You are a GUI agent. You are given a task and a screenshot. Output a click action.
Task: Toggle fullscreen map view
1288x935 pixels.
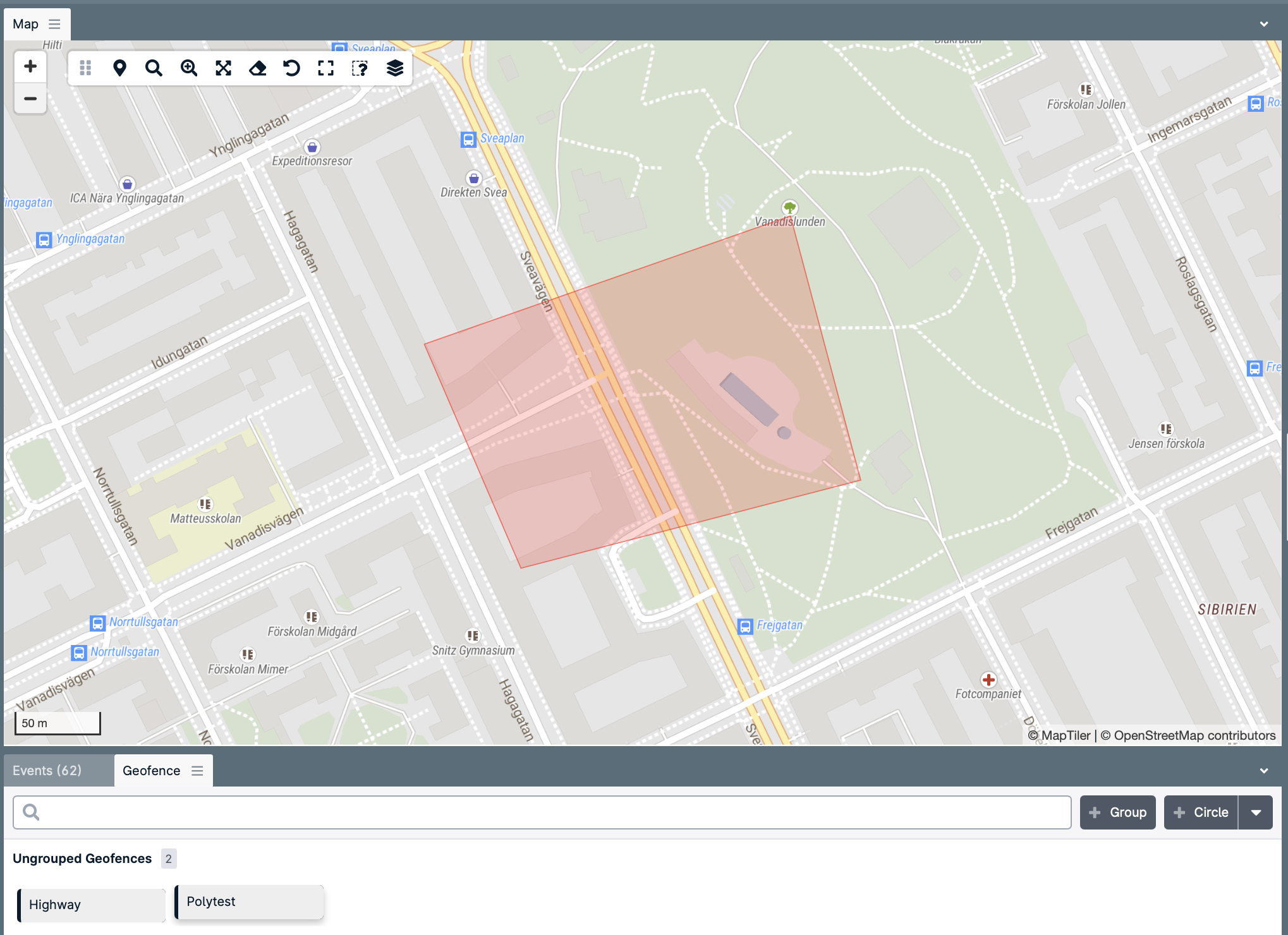point(325,68)
